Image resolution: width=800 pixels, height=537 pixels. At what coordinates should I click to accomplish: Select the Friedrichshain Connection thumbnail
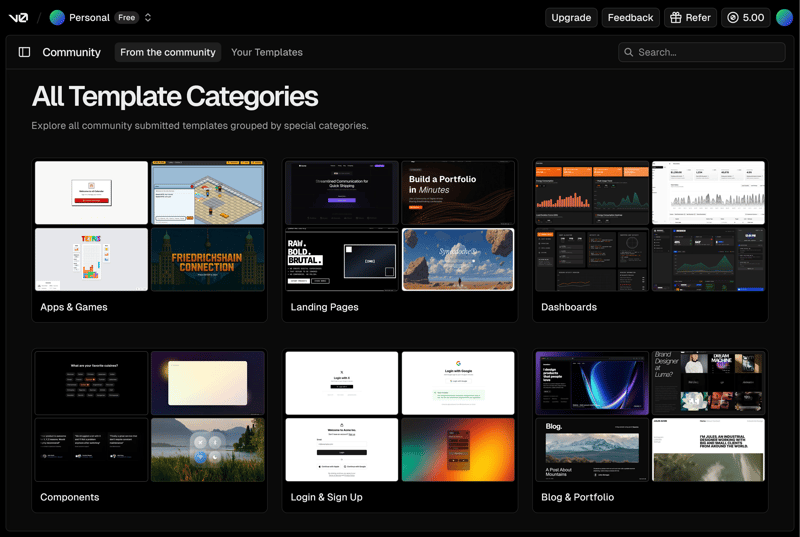point(208,259)
